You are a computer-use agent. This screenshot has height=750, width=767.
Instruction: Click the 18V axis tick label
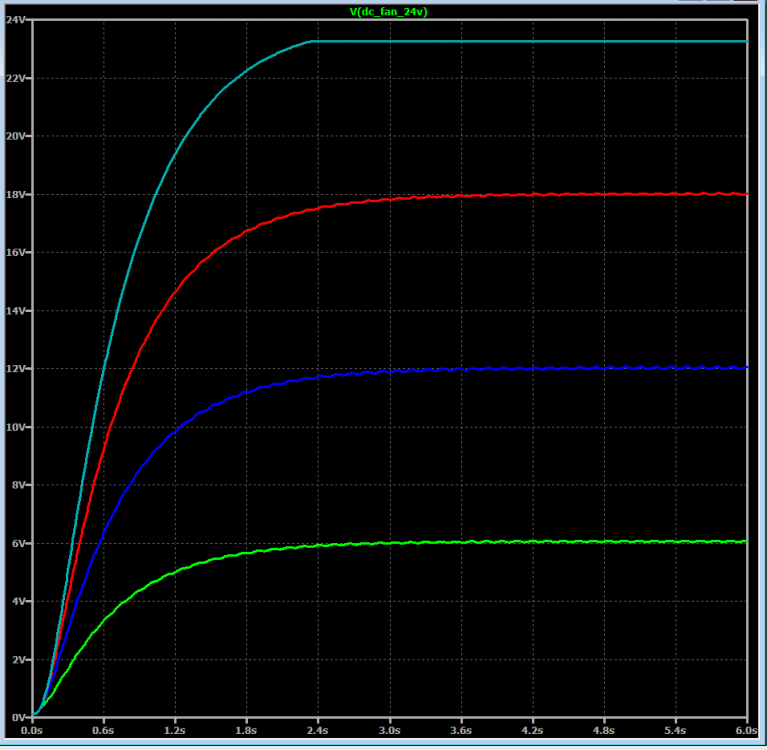(x=15, y=195)
